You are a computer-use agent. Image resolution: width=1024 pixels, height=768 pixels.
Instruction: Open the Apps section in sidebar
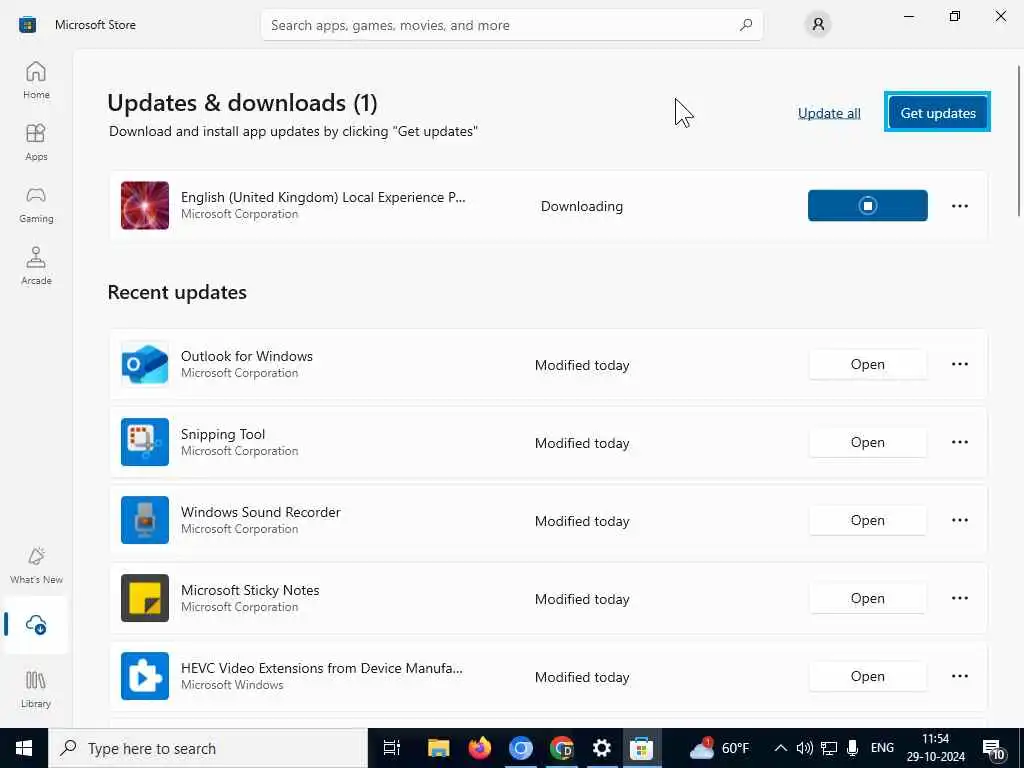(x=36, y=142)
